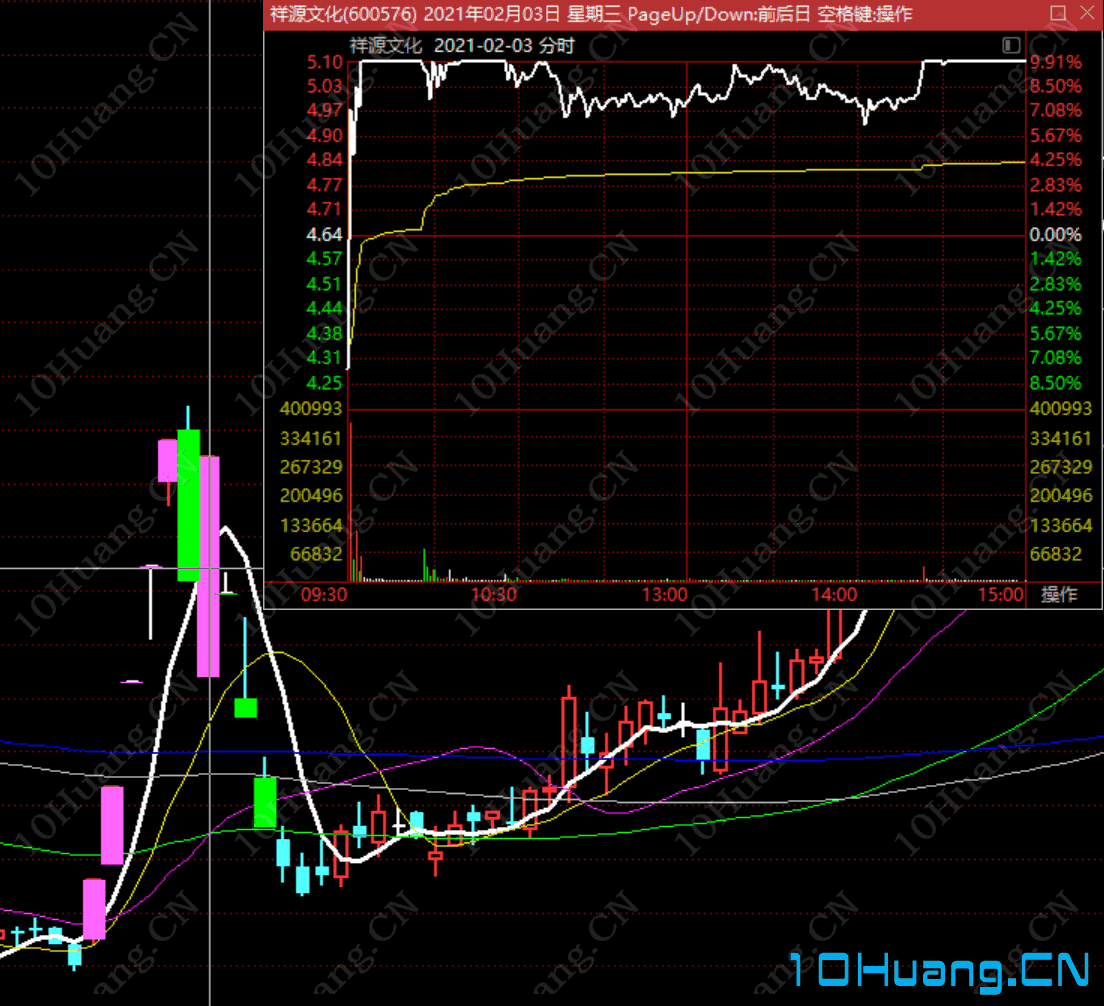Select the 4.38 price label
The width and height of the screenshot is (1104, 1006).
(325, 334)
